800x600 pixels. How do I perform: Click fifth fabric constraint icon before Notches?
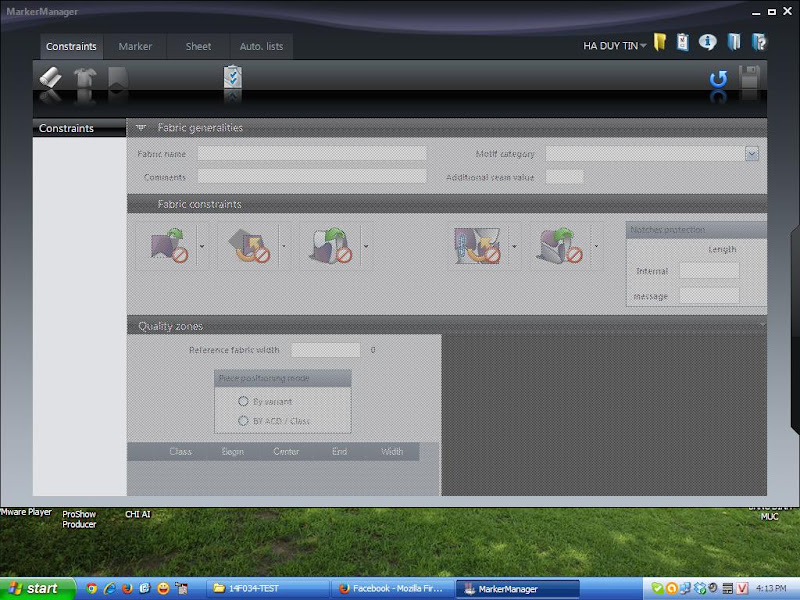coord(560,246)
